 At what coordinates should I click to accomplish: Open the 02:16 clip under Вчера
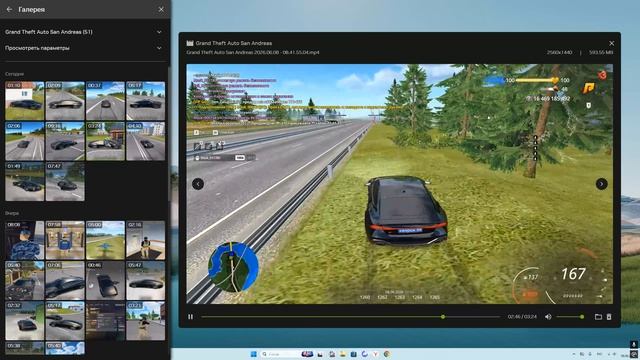click(146, 240)
